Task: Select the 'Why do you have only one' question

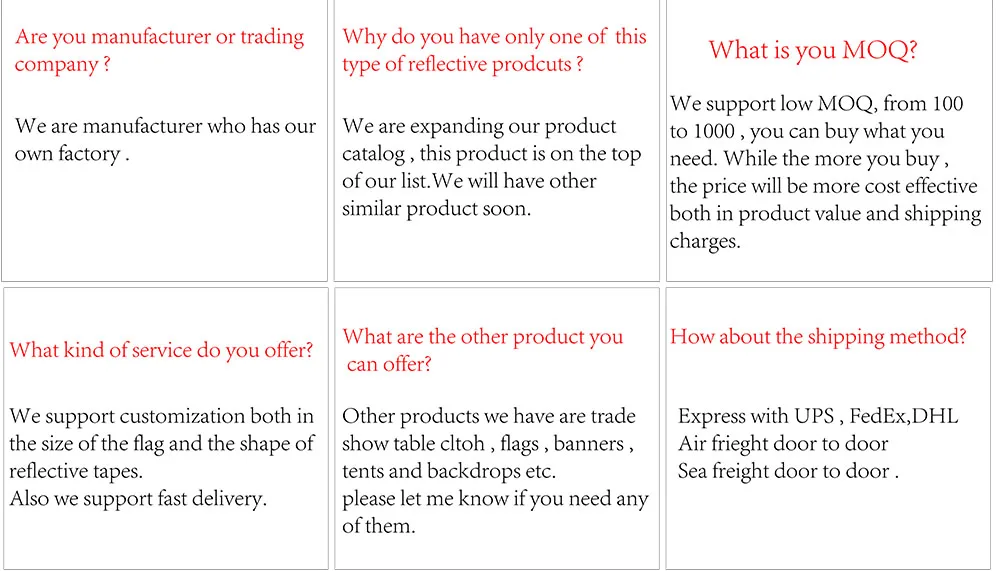Action: (x=494, y=50)
